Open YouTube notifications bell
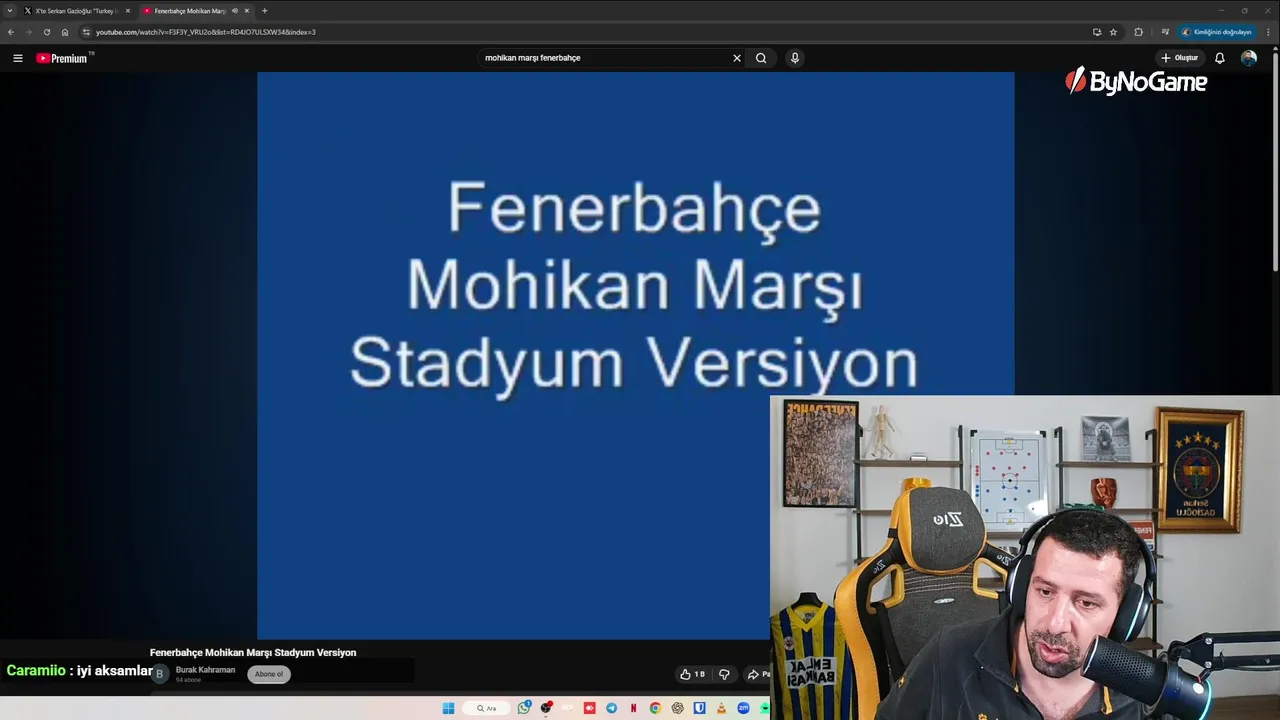Viewport: 1280px width, 720px height. pos(1219,58)
